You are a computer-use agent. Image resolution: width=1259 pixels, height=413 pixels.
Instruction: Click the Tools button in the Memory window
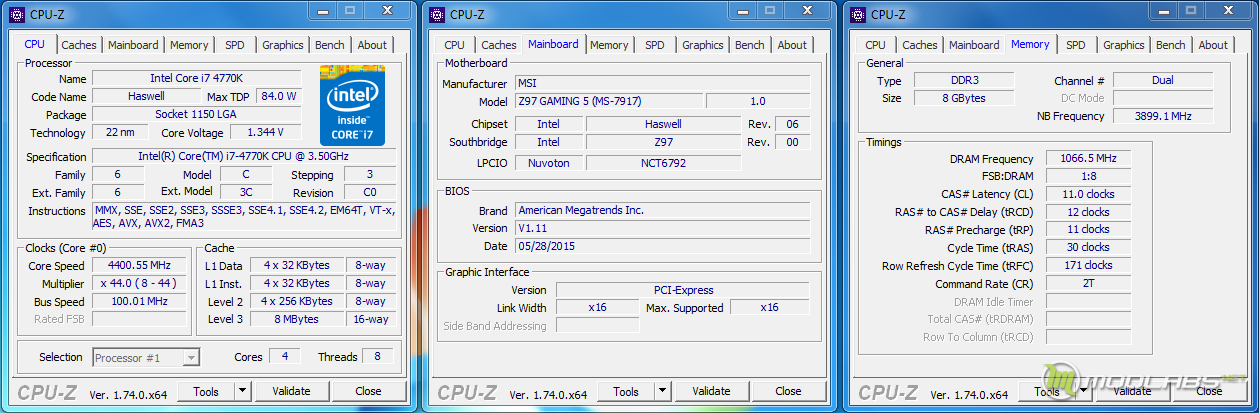pos(1047,391)
